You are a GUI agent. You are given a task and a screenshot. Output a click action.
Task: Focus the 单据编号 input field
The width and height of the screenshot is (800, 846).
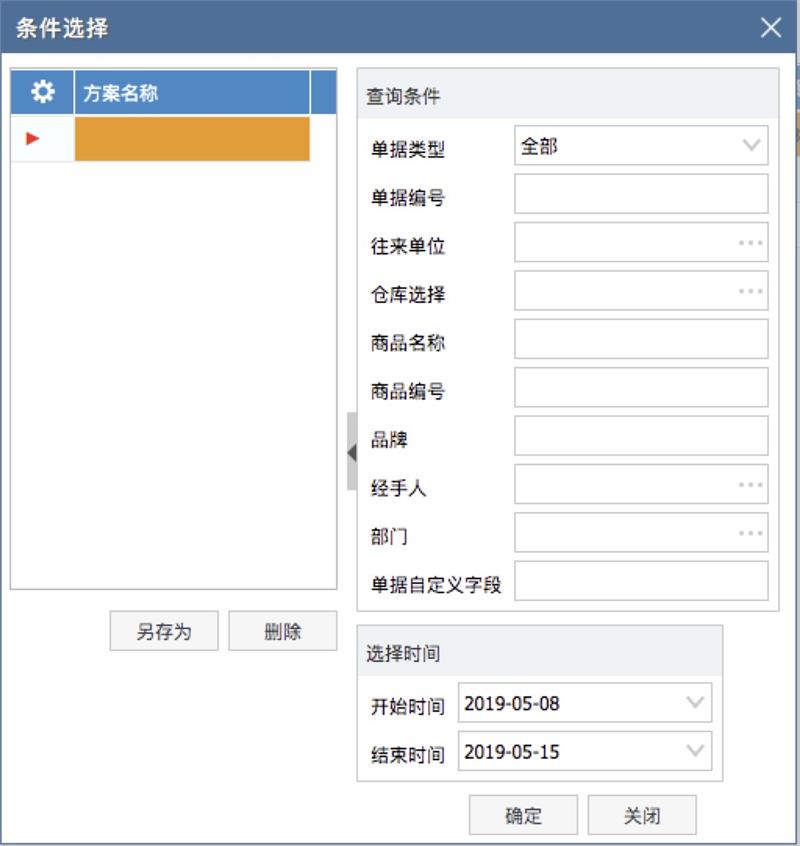(641, 194)
